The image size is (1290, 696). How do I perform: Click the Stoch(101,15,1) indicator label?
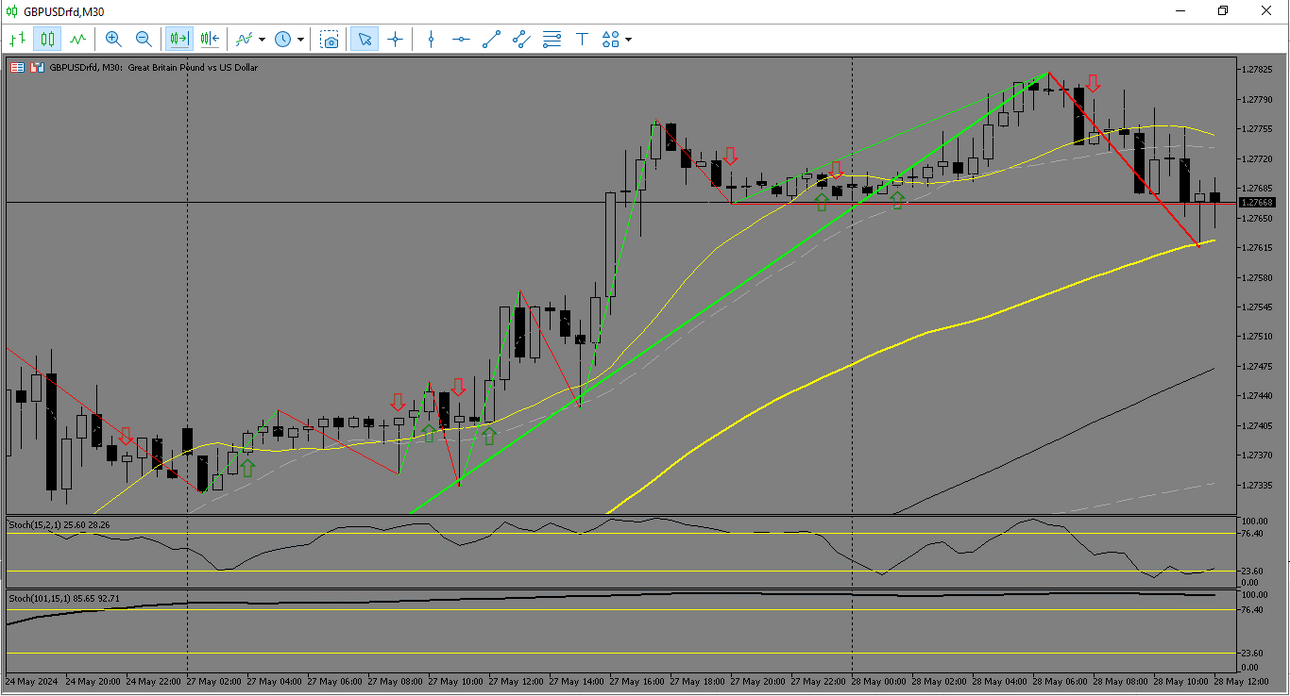point(65,598)
